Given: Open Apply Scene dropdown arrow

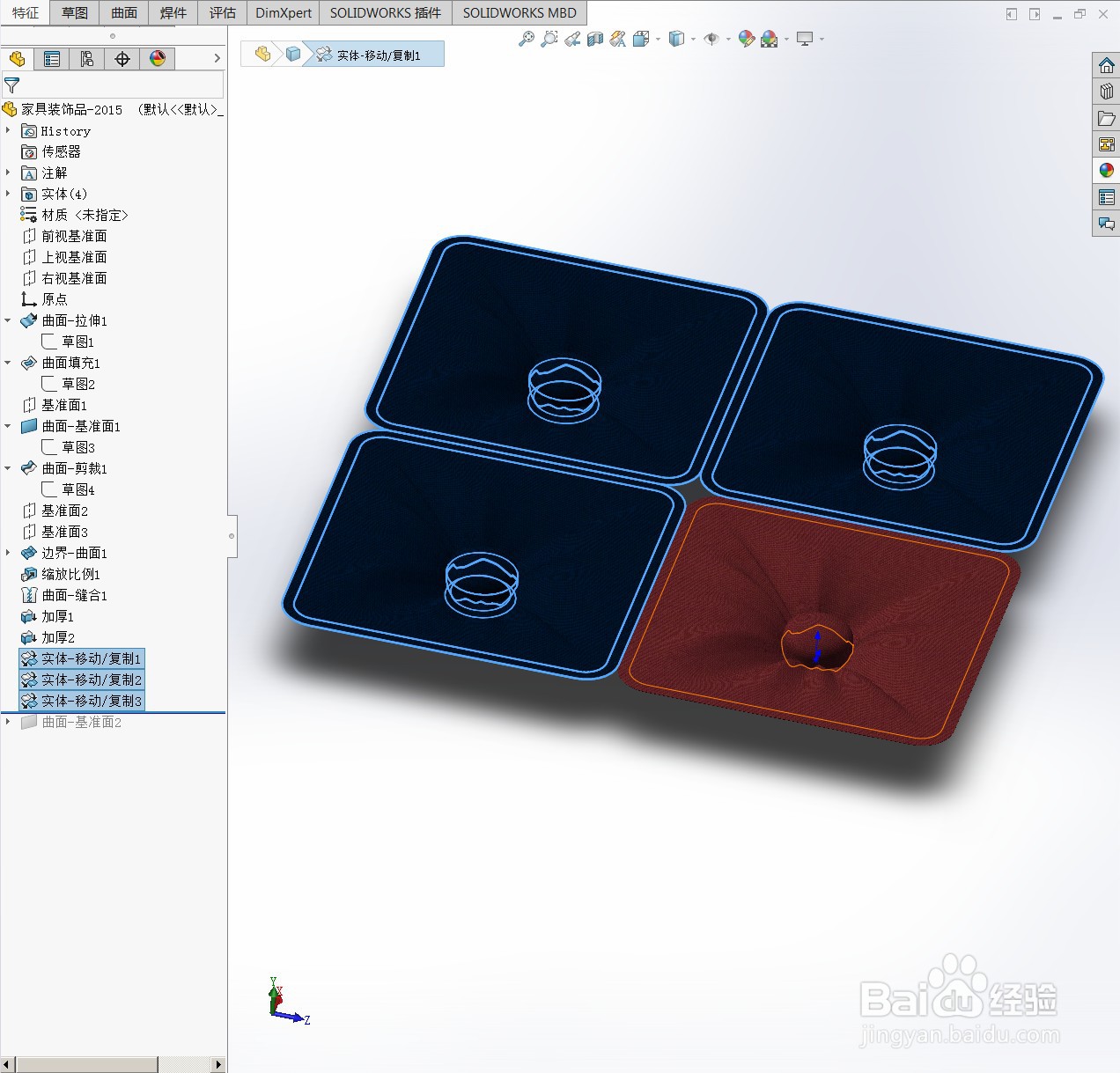Looking at the screenshot, I should tap(786, 39).
